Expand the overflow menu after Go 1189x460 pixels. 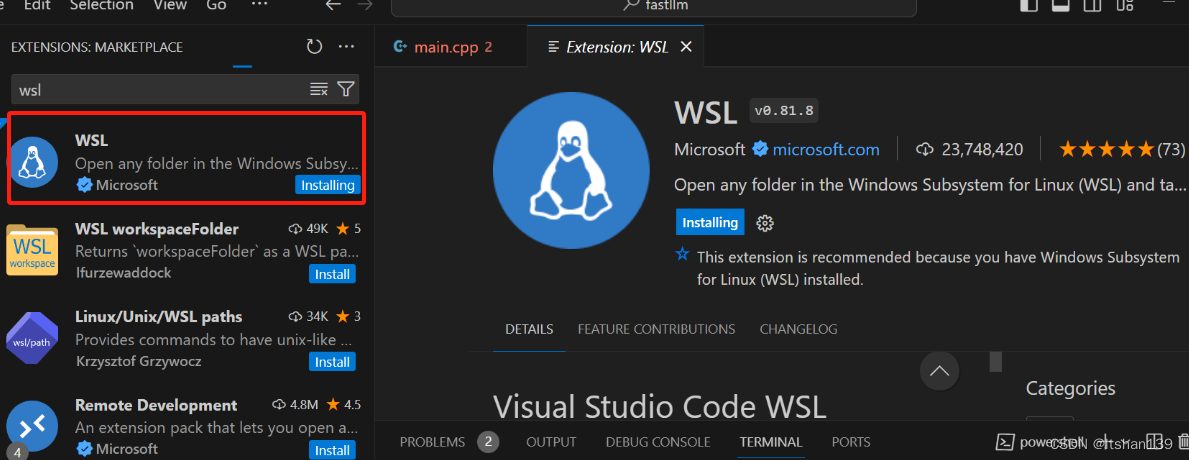point(259,5)
